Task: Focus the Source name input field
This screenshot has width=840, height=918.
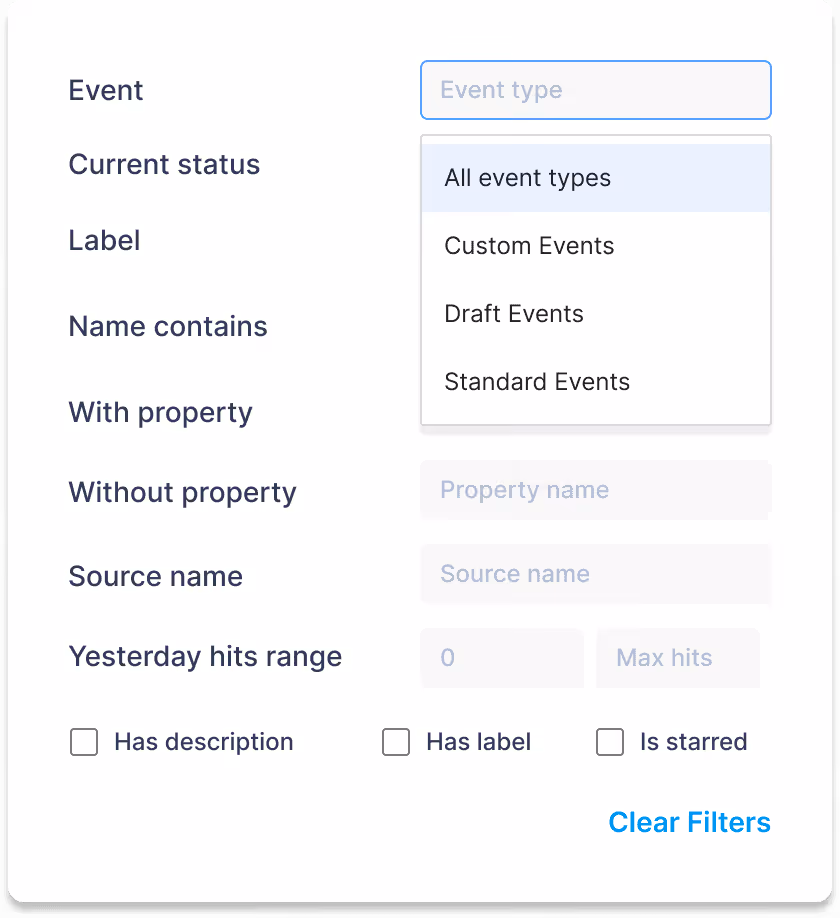Action: (x=595, y=574)
